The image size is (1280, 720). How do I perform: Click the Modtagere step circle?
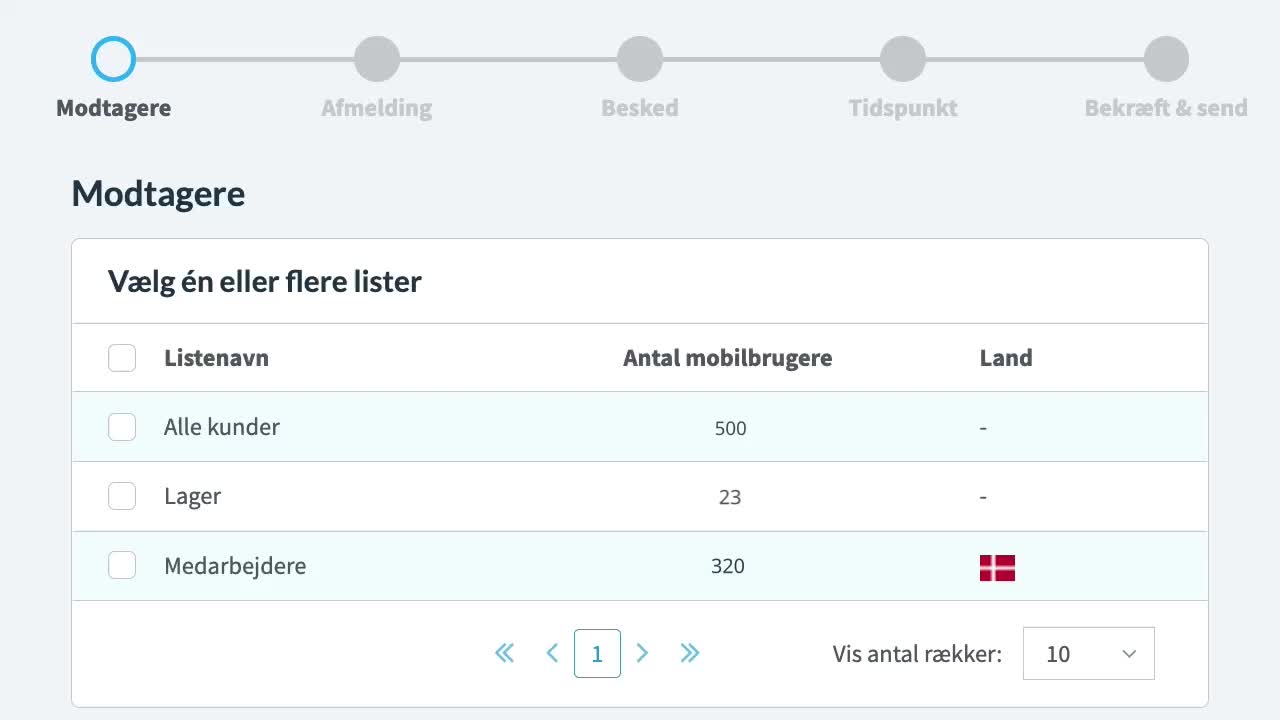pyautogui.click(x=113, y=58)
